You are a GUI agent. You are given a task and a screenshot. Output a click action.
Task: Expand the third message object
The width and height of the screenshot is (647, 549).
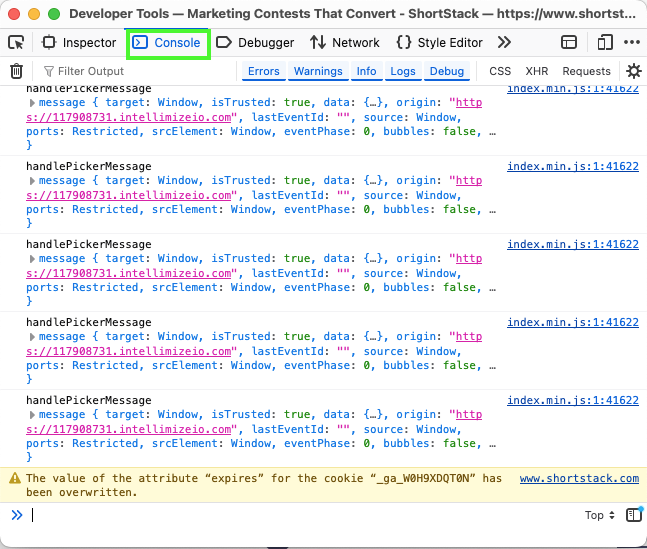(32, 259)
